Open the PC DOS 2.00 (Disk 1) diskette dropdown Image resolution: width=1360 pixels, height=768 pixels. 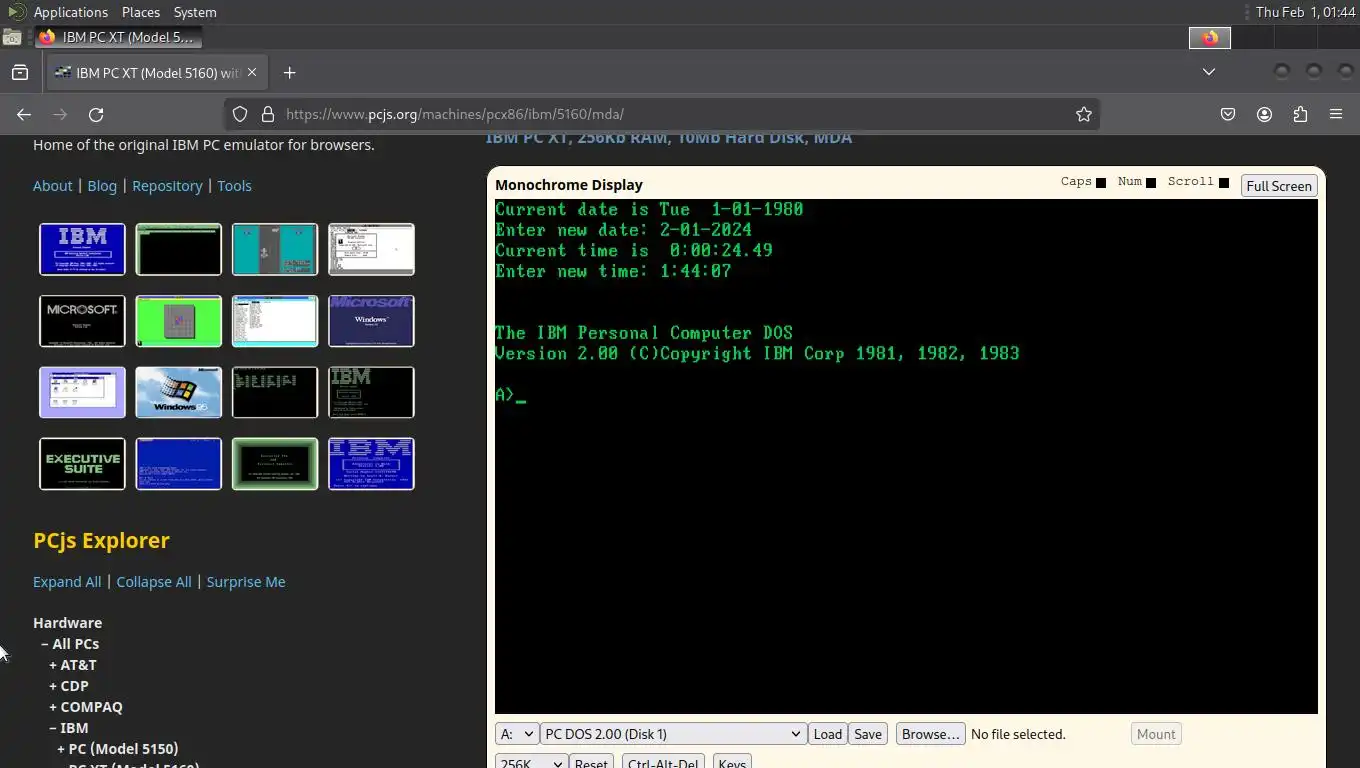[673, 734]
